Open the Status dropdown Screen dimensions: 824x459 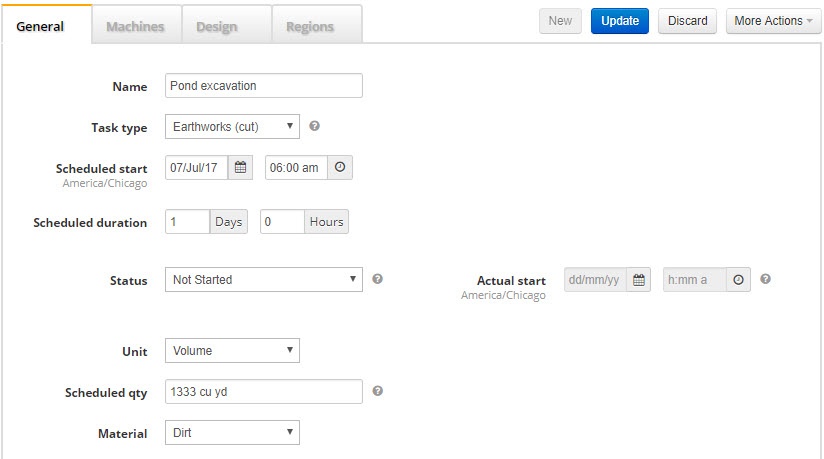tap(264, 280)
